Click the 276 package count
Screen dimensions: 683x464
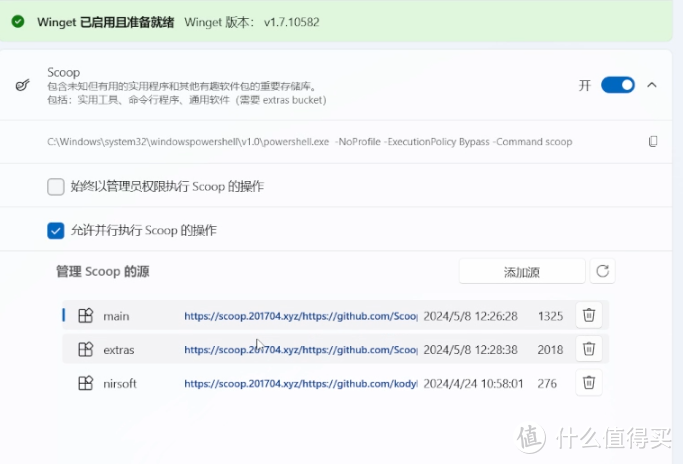(x=547, y=384)
